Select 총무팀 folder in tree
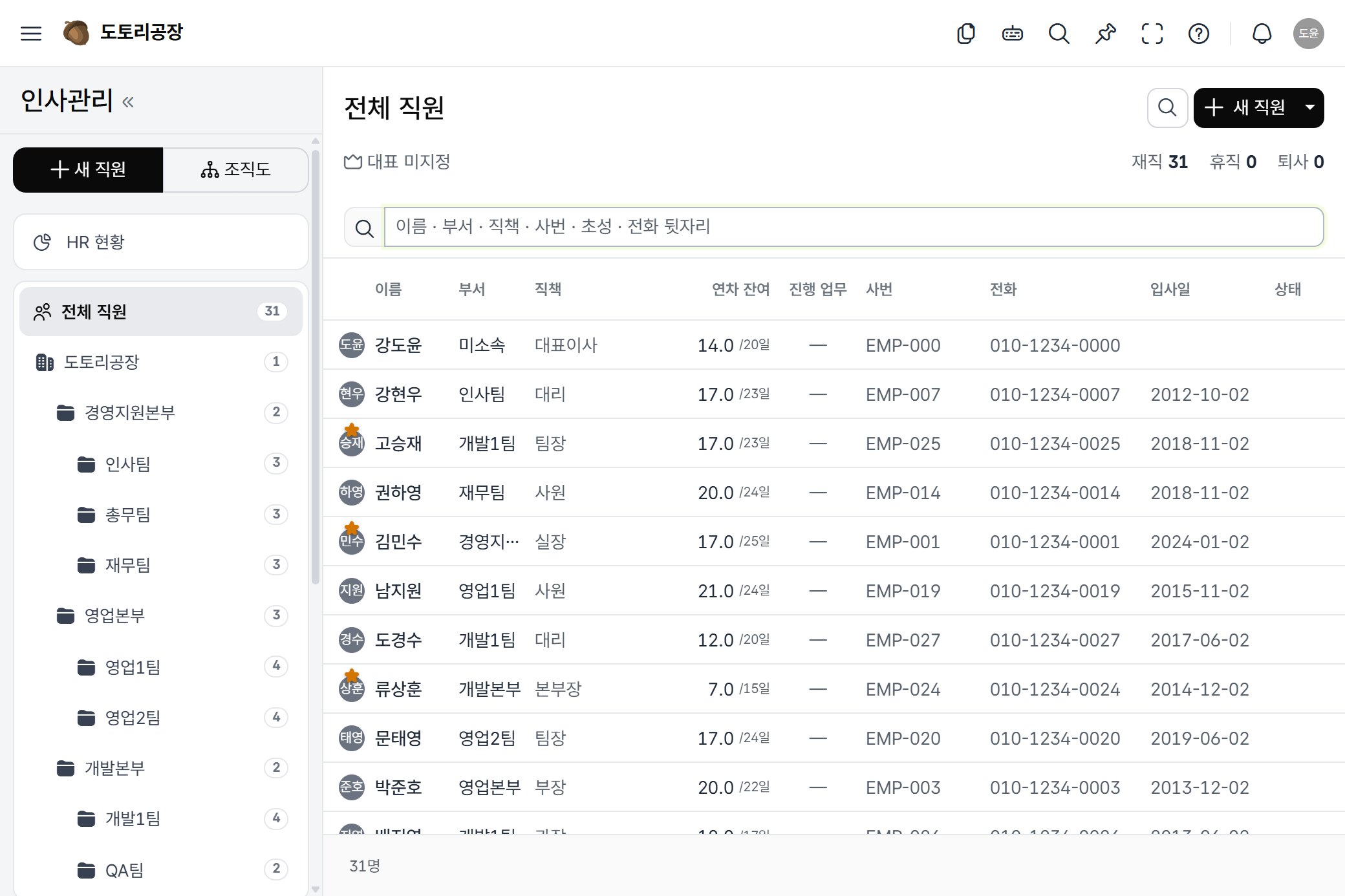1345x896 pixels. click(x=161, y=514)
